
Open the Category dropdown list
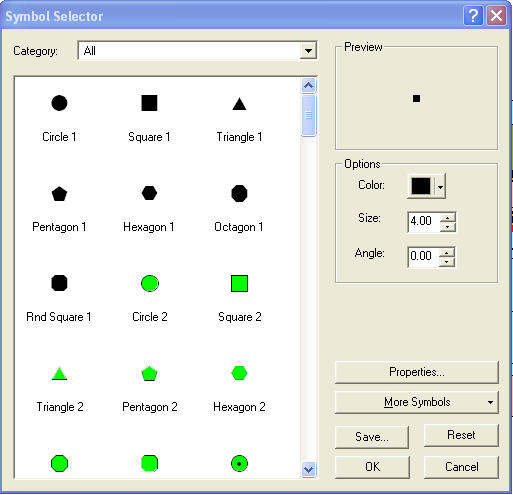308,51
